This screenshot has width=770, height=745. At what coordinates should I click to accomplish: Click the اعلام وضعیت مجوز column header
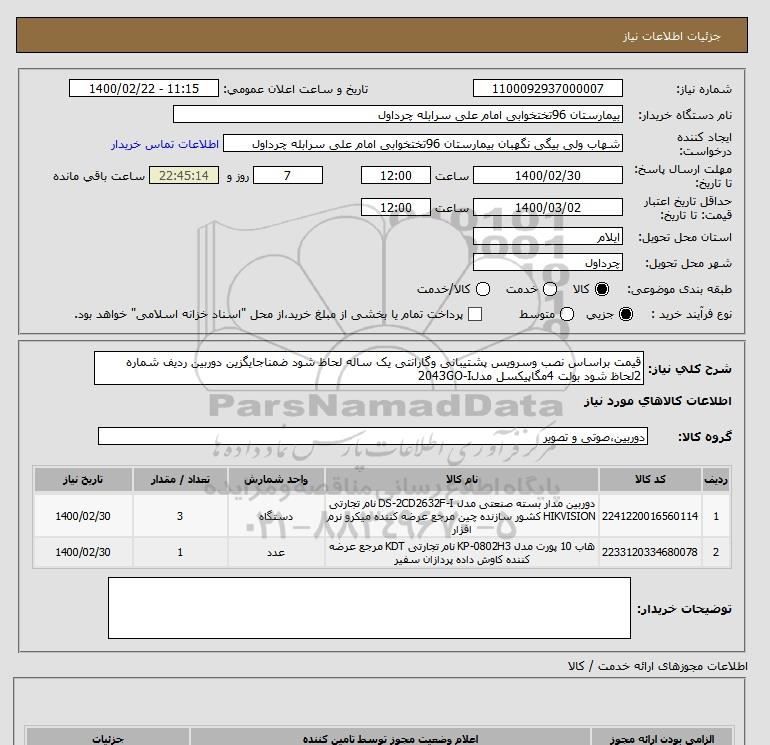click(x=390, y=738)
